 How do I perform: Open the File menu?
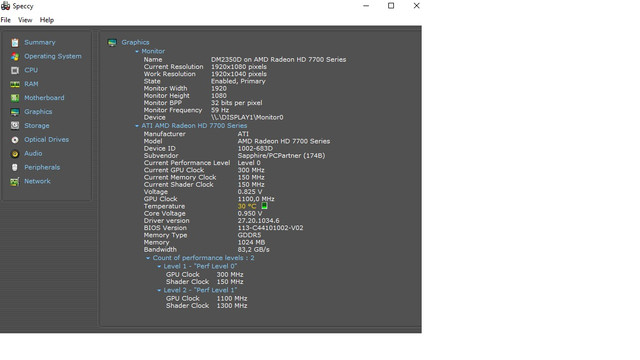6,20
